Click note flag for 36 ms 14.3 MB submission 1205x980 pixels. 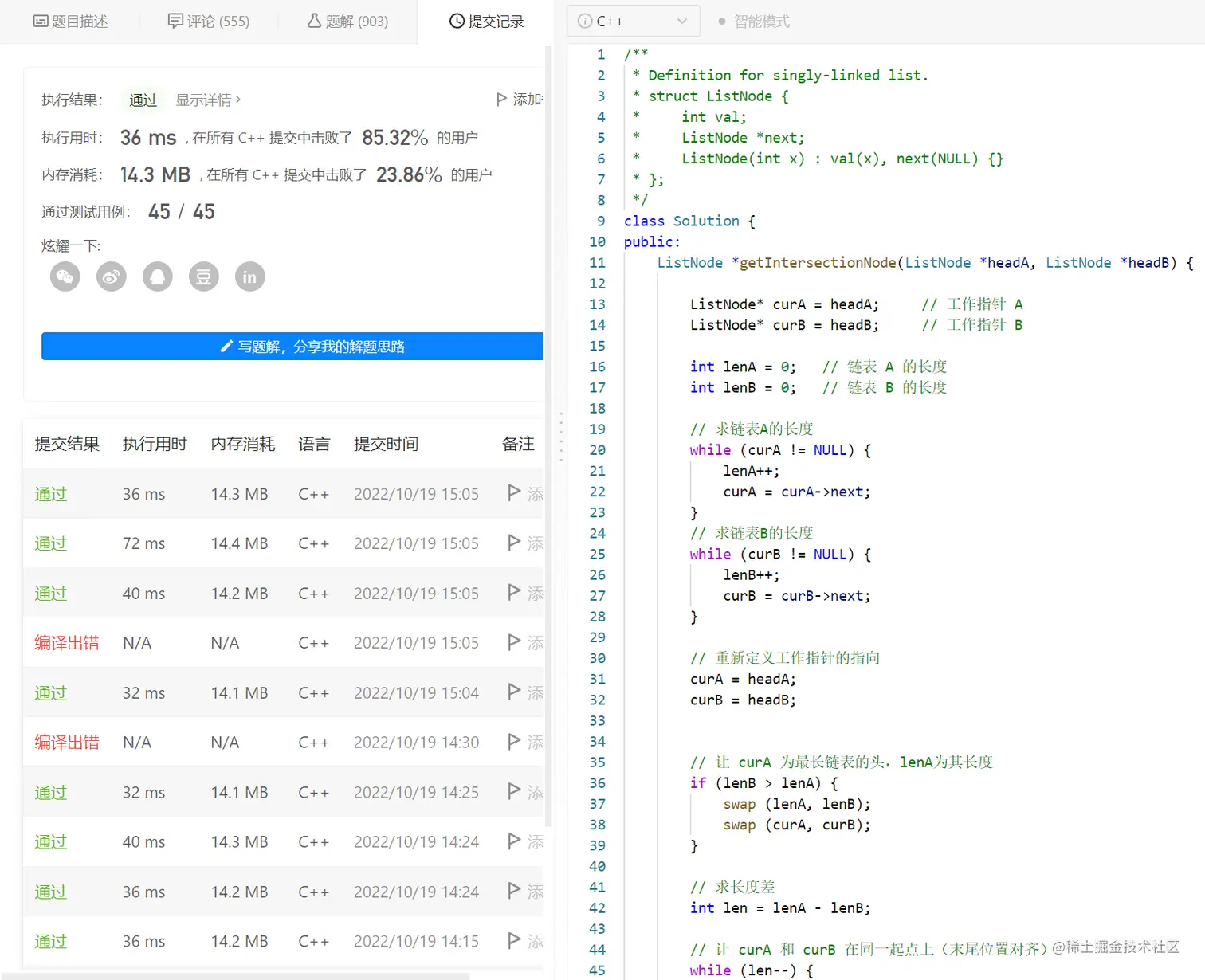[x=514, y=493]
